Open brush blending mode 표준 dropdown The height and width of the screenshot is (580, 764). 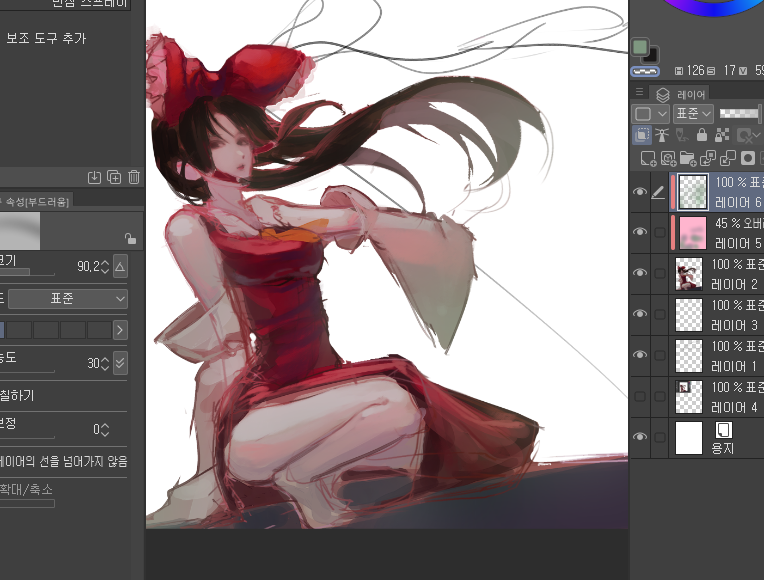tap(68, 299)
